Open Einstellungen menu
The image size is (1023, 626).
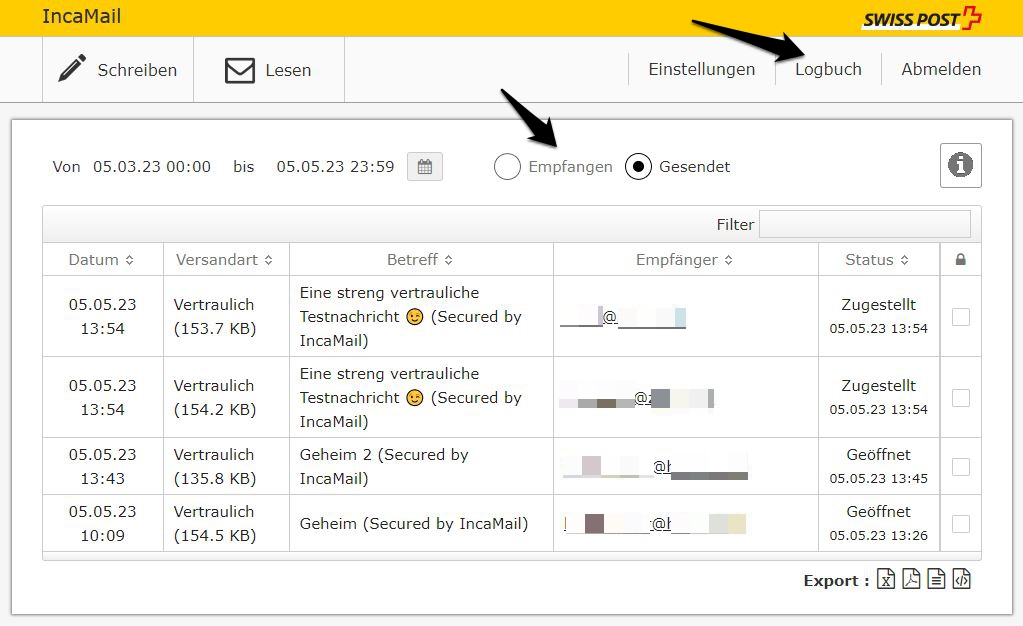[x=701, y=69]
